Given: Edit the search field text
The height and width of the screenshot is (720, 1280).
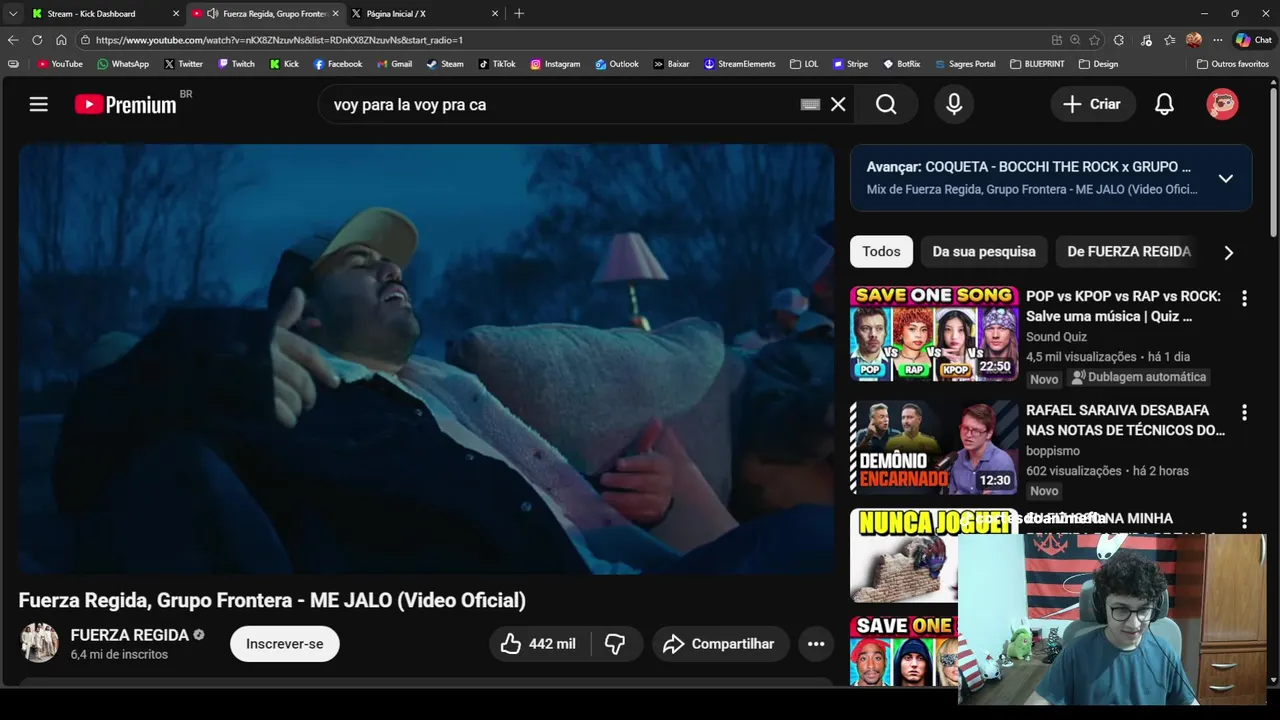Looking at the screenshot, I should pyautogui.click(x=560, y=104).
